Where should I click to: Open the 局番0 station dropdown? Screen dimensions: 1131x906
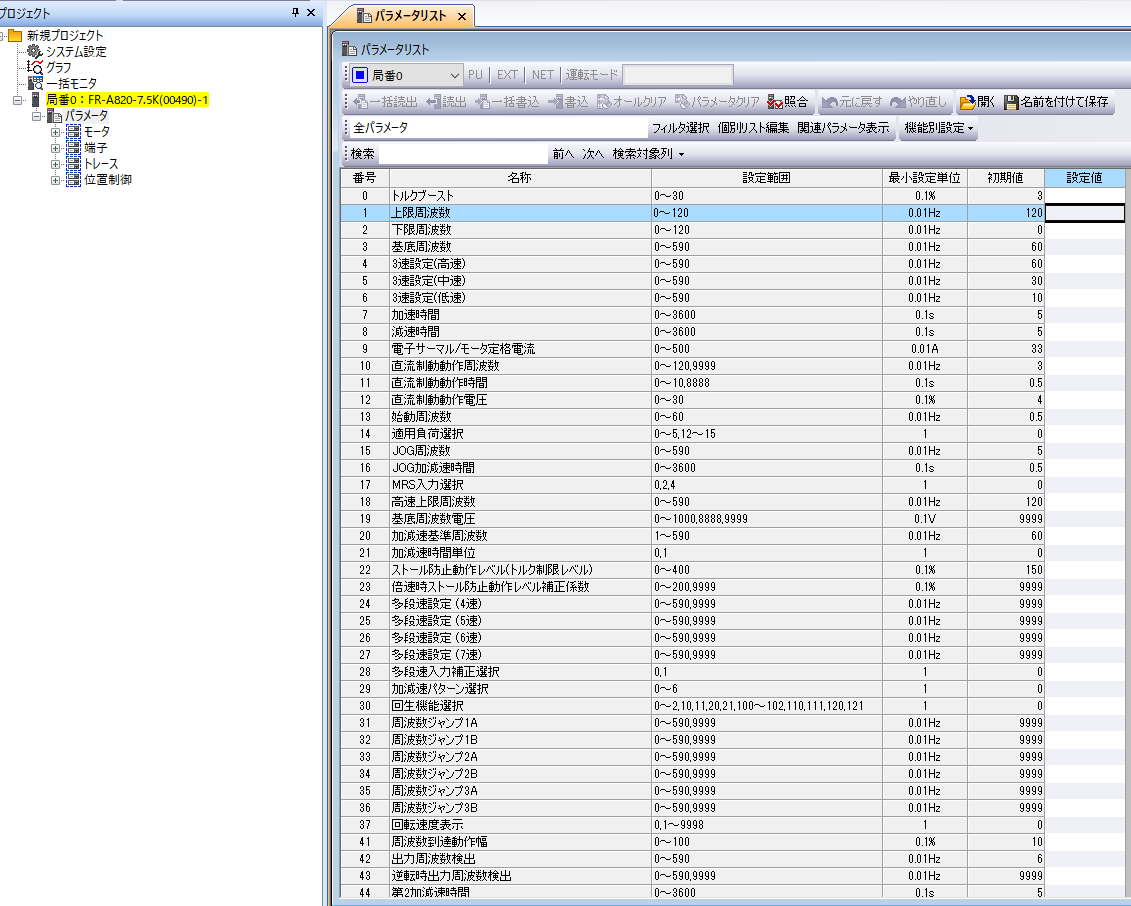(x=455, y=75)
